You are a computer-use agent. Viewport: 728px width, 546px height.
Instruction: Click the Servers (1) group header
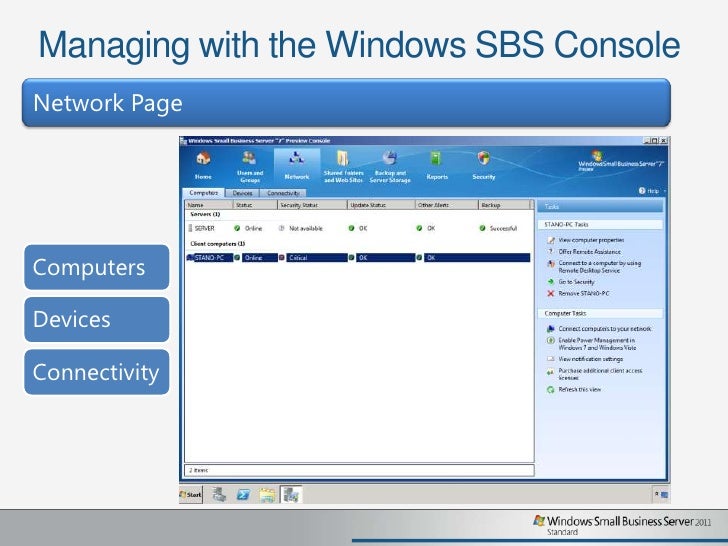pos(205,214)
